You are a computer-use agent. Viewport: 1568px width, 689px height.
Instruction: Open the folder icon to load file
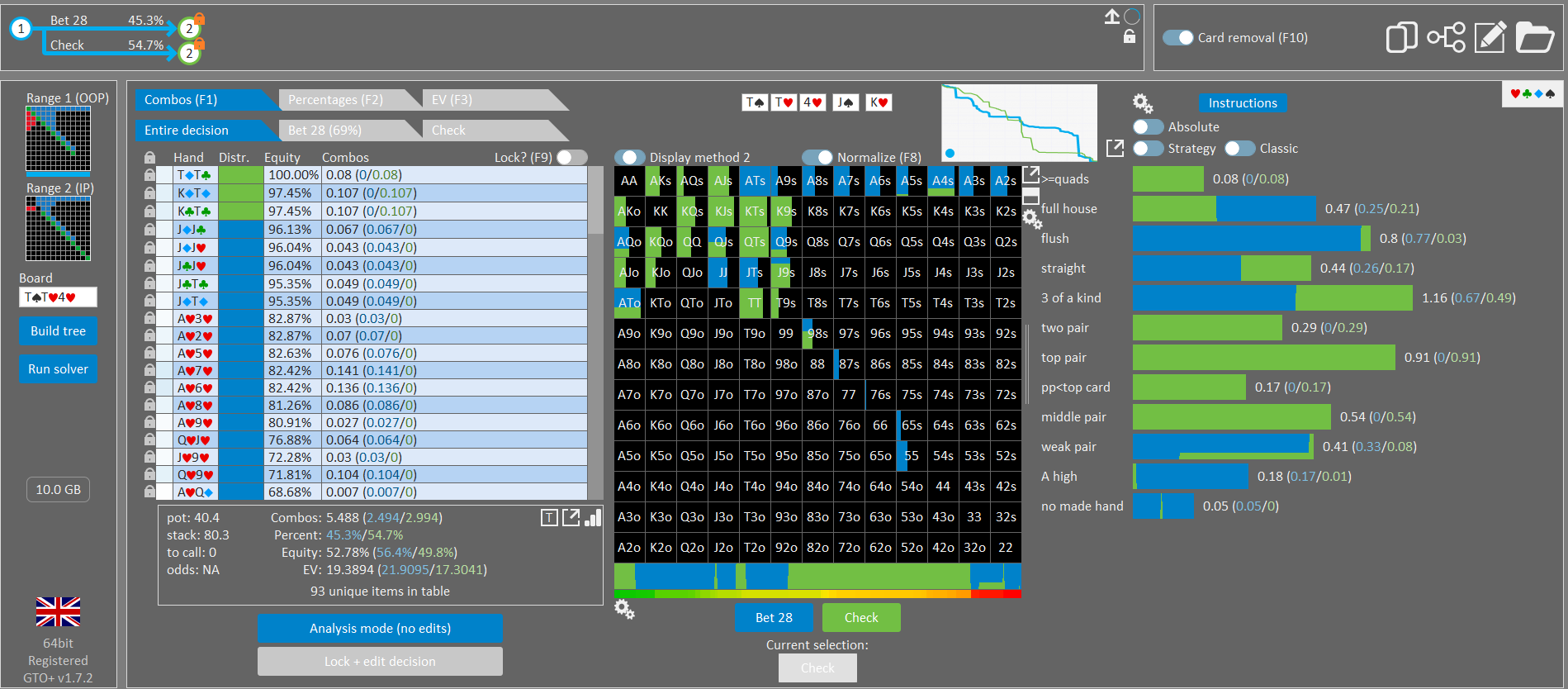tap(1535, 37)
